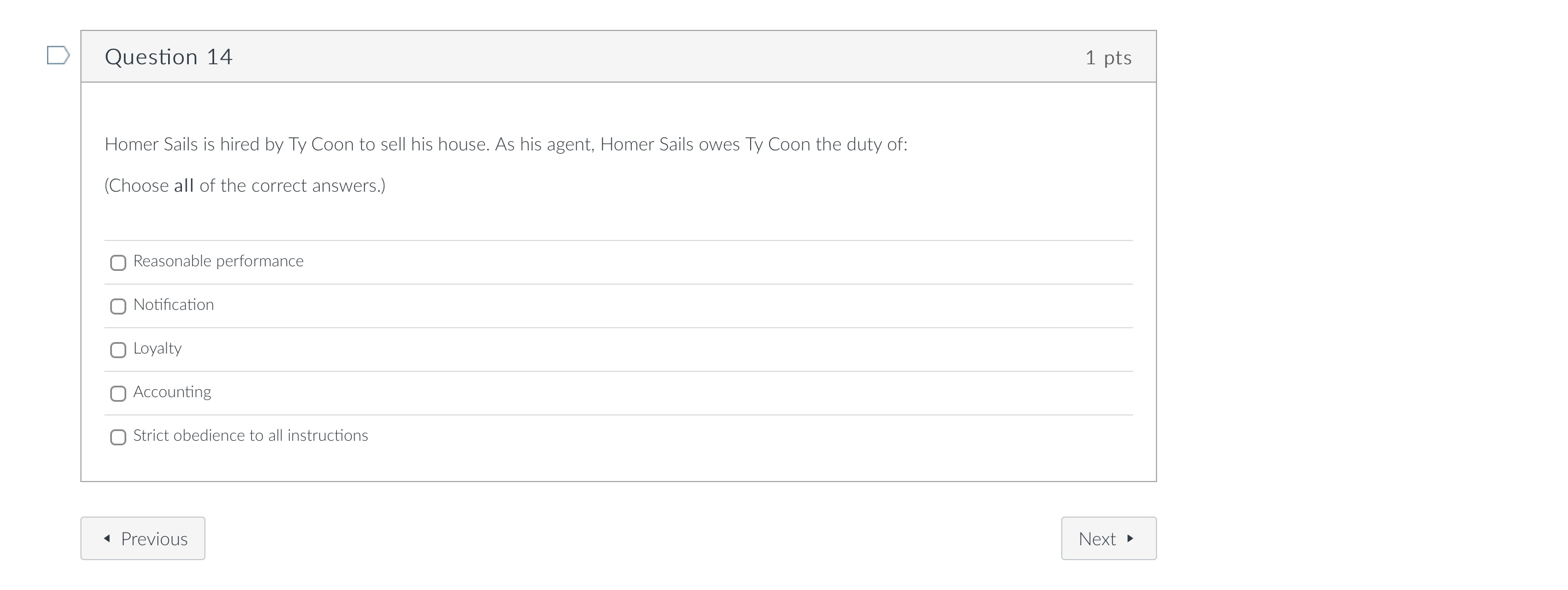1568x590 pixels.
Task: Click the 1 pts label
Action: (1108, 57)
